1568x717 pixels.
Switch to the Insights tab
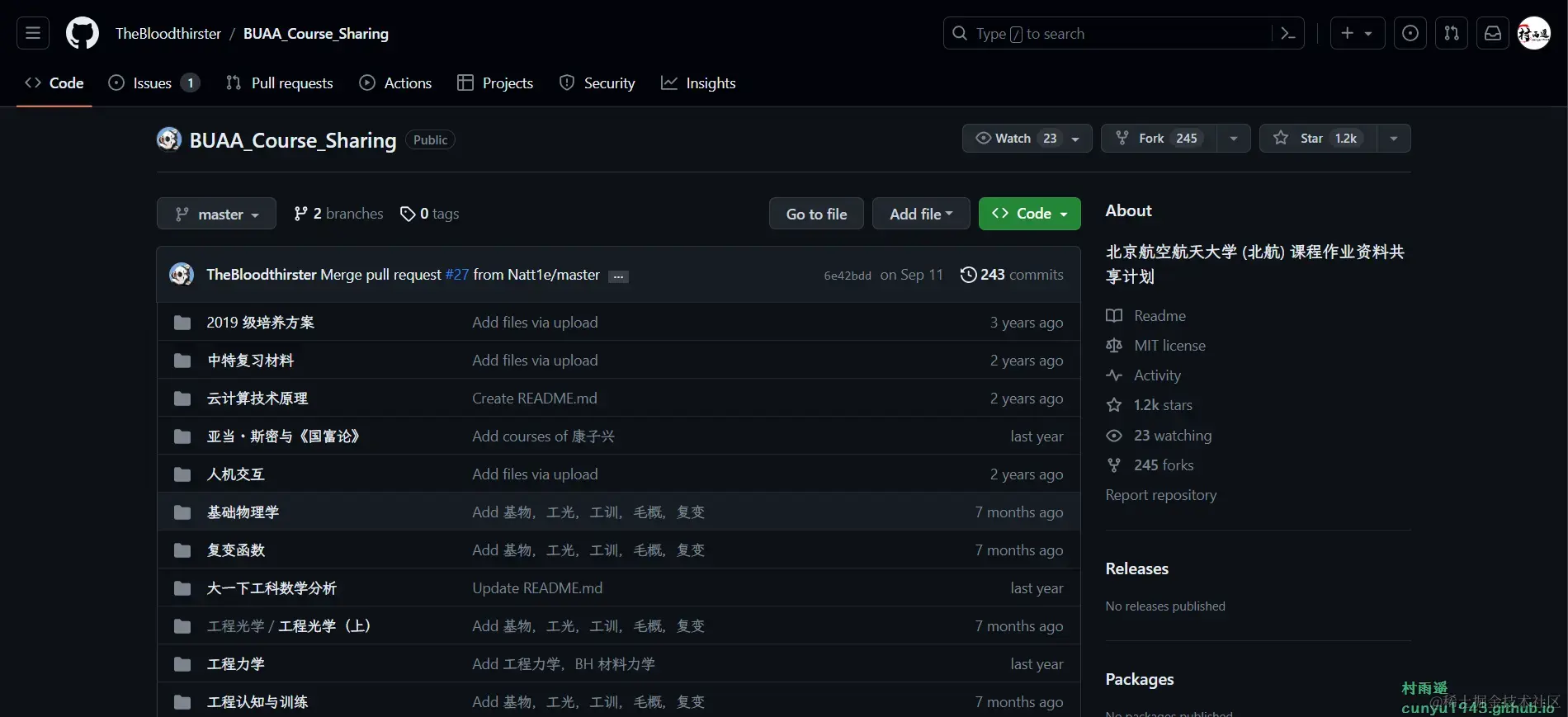[698, 83]
